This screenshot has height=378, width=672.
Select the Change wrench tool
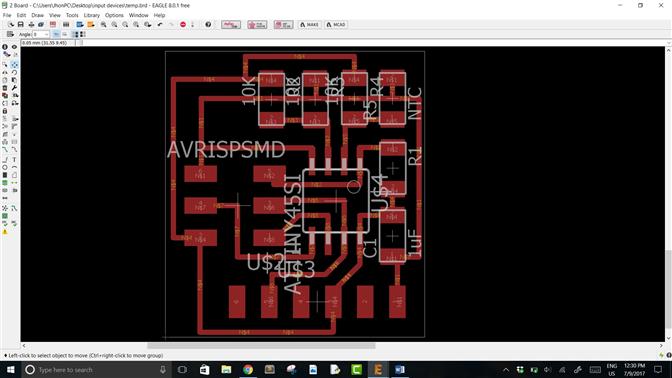click(x=14, y=88)
